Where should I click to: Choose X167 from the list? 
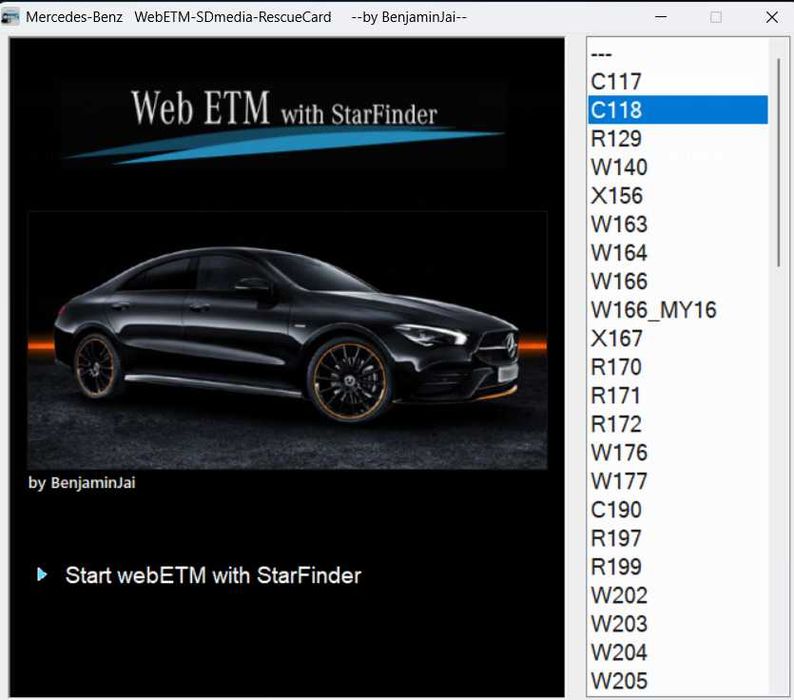click(x=678, y=338)
